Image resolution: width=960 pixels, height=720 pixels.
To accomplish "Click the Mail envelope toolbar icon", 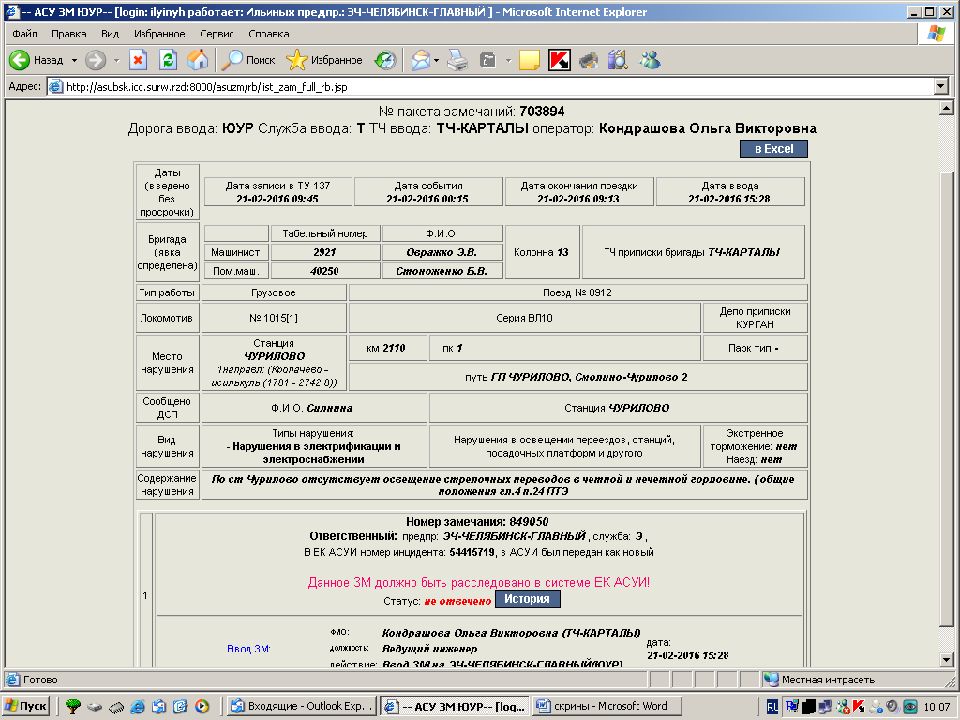I will 421,60.
